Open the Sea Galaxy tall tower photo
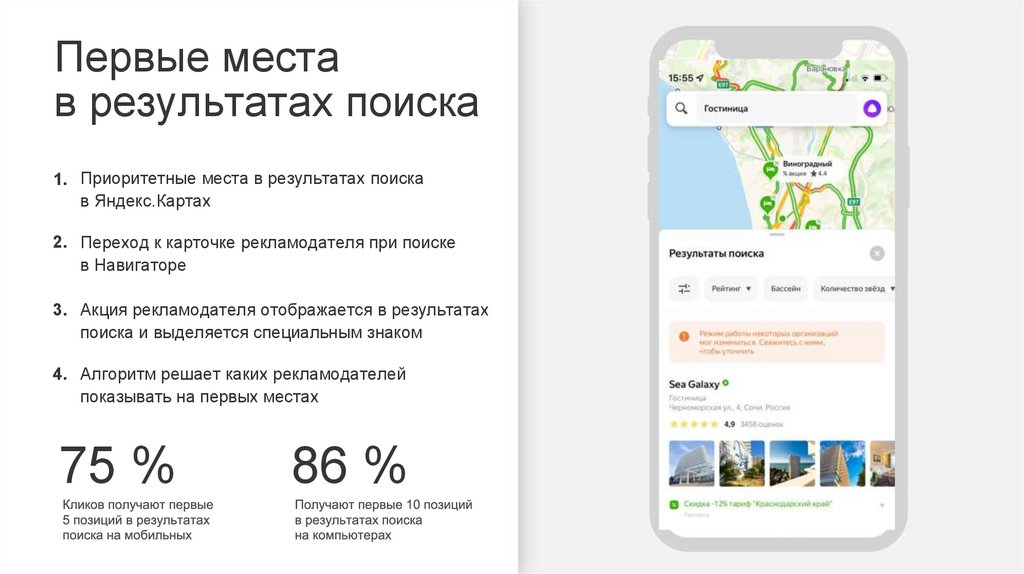The height and width of the screenshot is (574, 1024). click(842, 464)
